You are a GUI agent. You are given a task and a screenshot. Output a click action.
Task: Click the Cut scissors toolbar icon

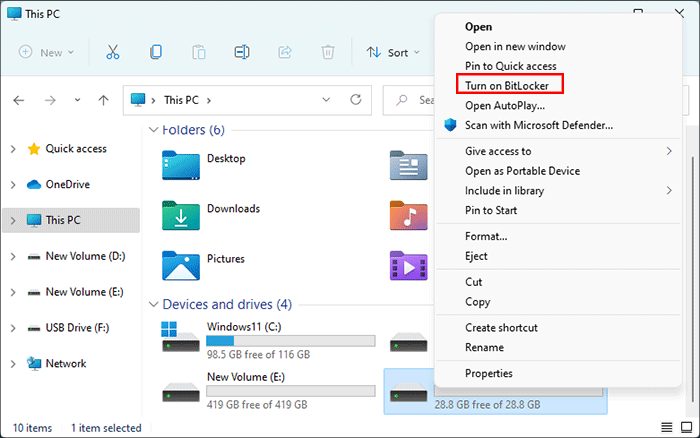coord(112,52)
